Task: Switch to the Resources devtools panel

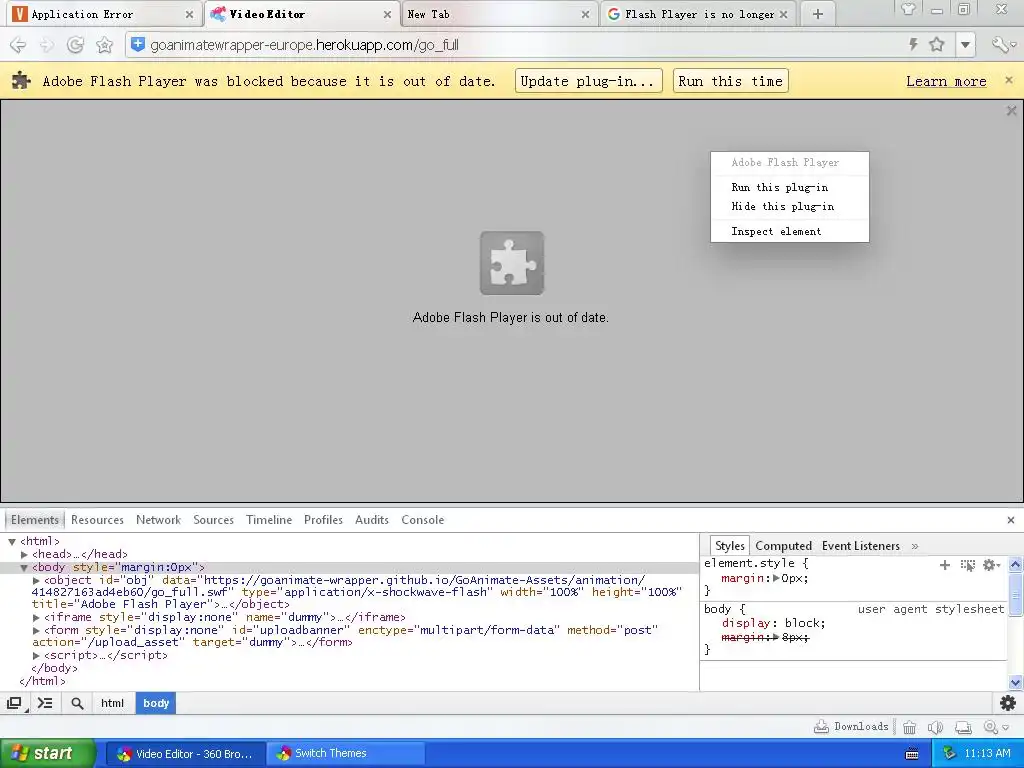Action: tap(97, 520)
